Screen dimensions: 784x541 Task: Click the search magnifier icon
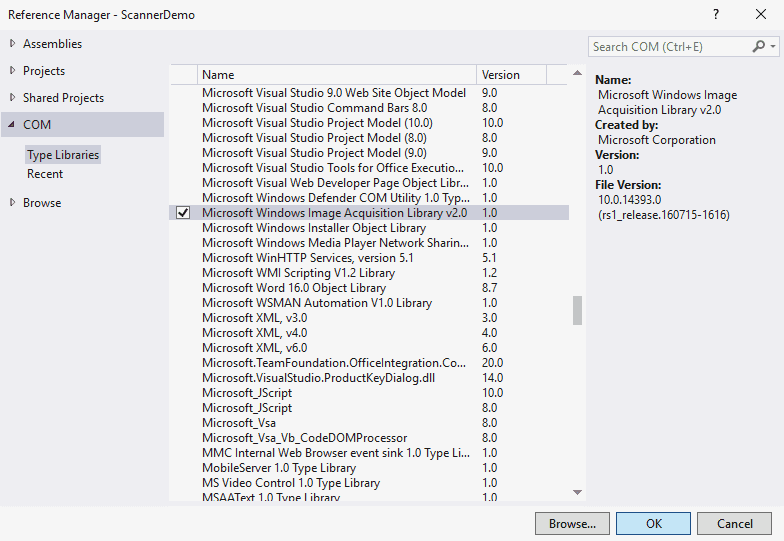click(758, 46)
